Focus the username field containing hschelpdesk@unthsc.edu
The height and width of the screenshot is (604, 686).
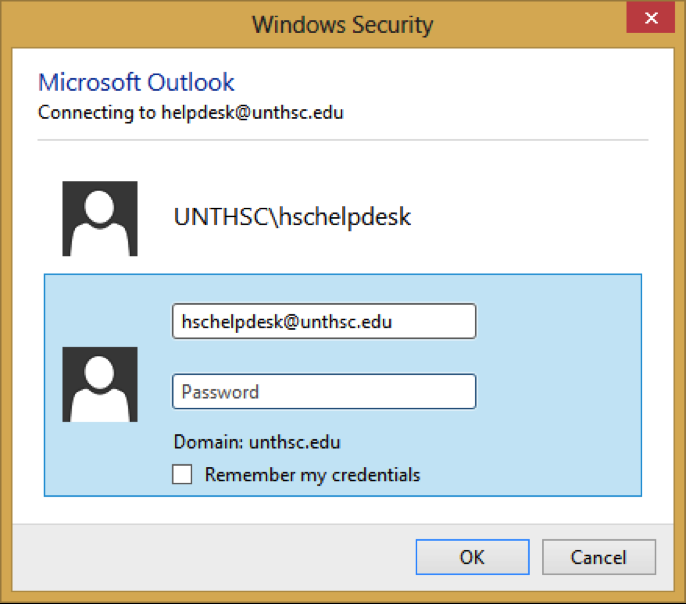pos(323,321)
